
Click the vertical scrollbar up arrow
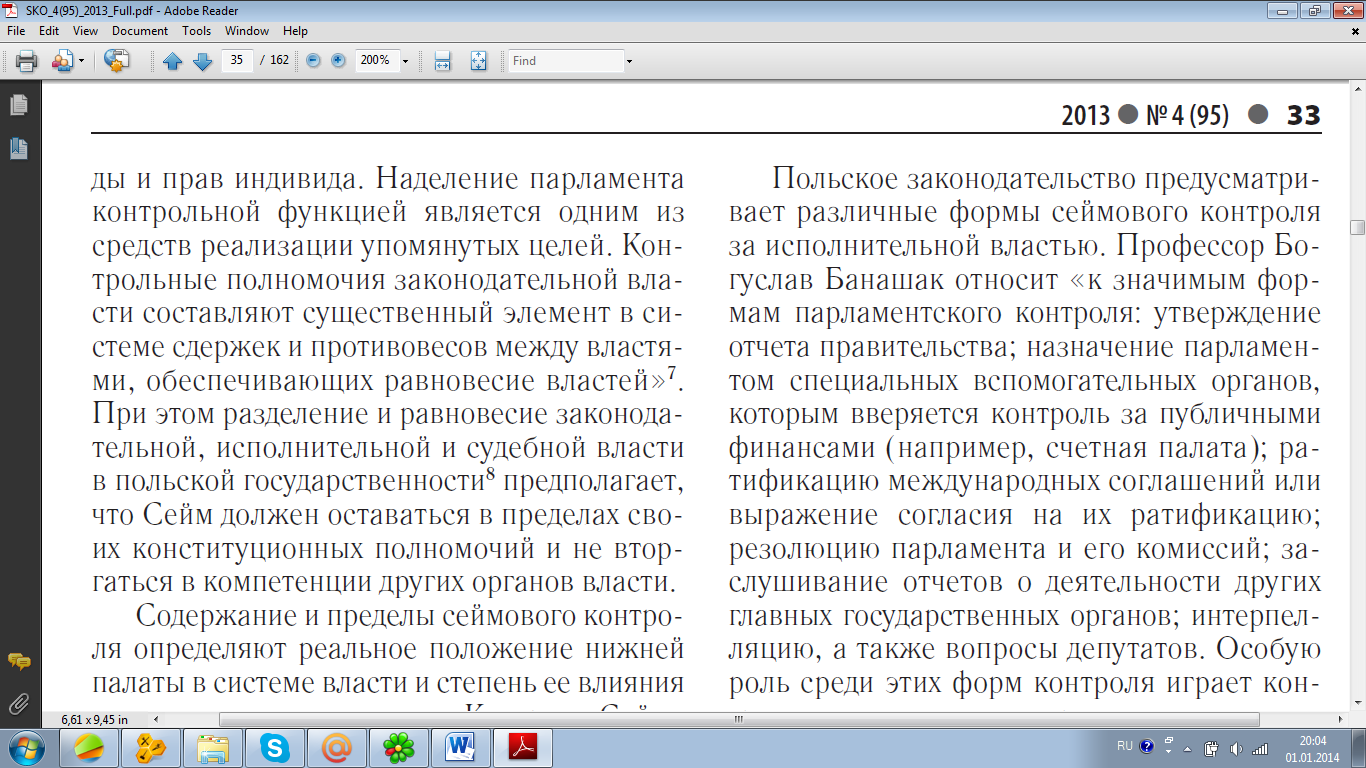1357,90
